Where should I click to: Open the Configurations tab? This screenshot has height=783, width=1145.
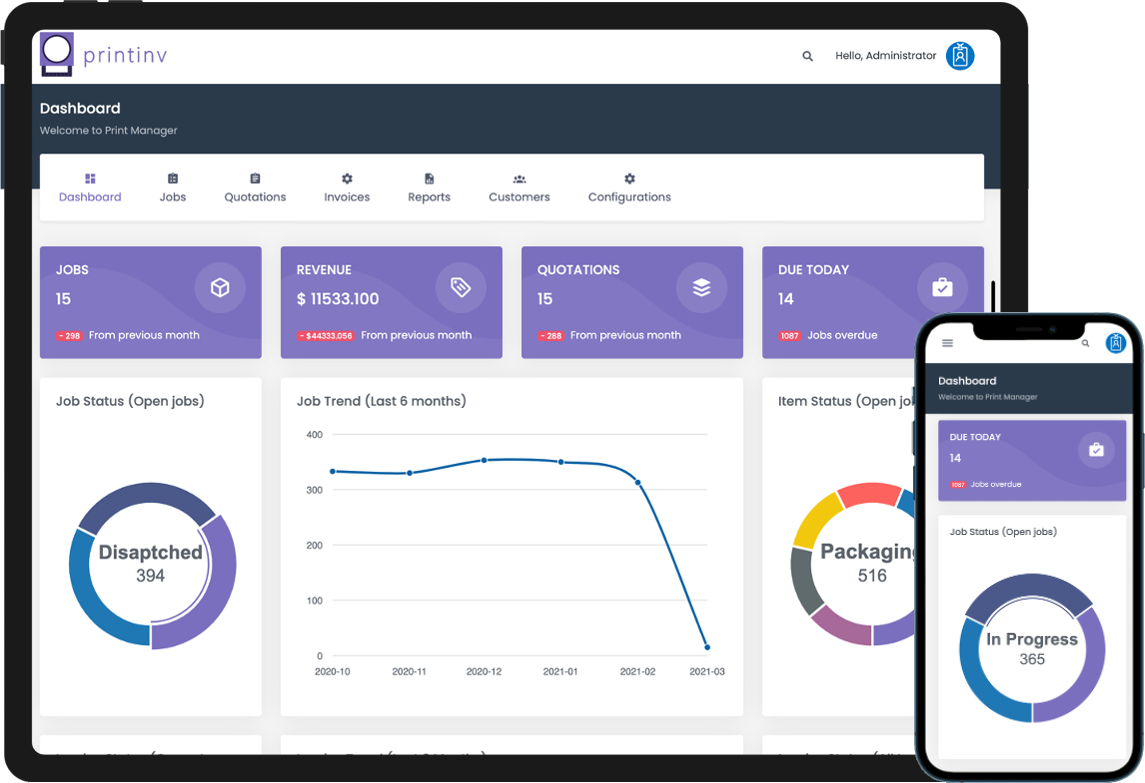(x=629, y=187)
